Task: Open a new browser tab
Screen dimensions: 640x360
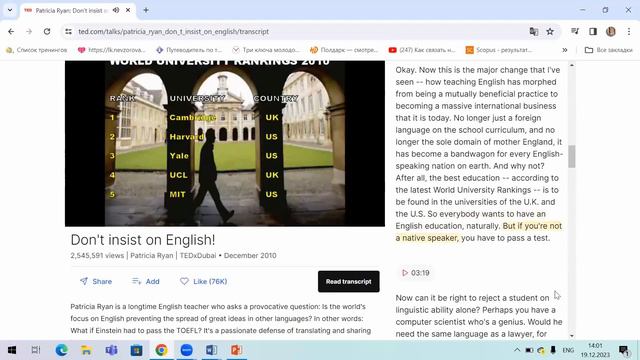Action: (146, 10)
